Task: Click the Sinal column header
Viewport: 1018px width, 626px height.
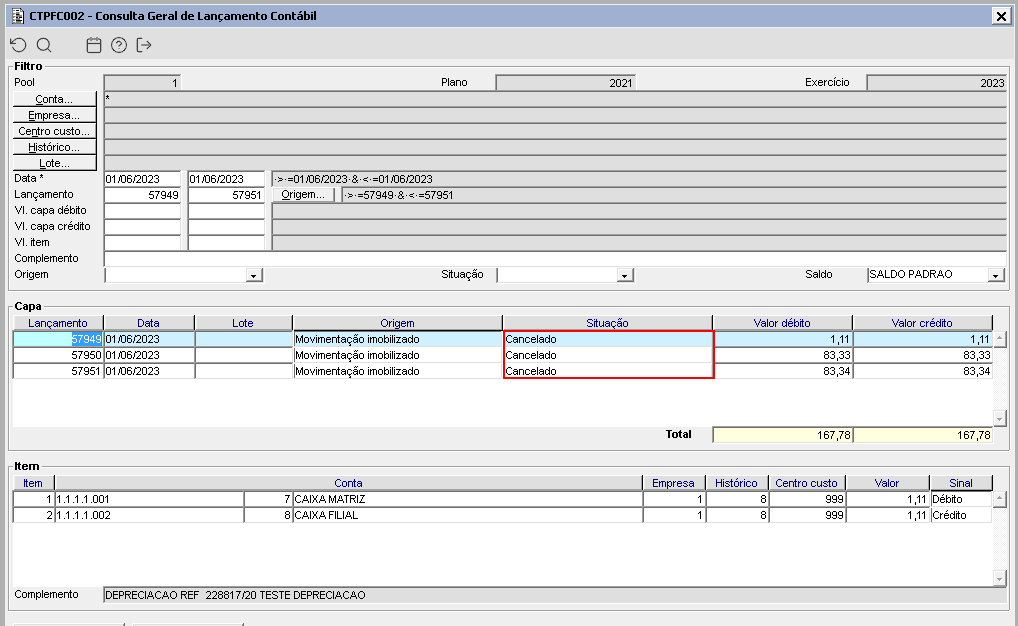Action: click(961, 482)
